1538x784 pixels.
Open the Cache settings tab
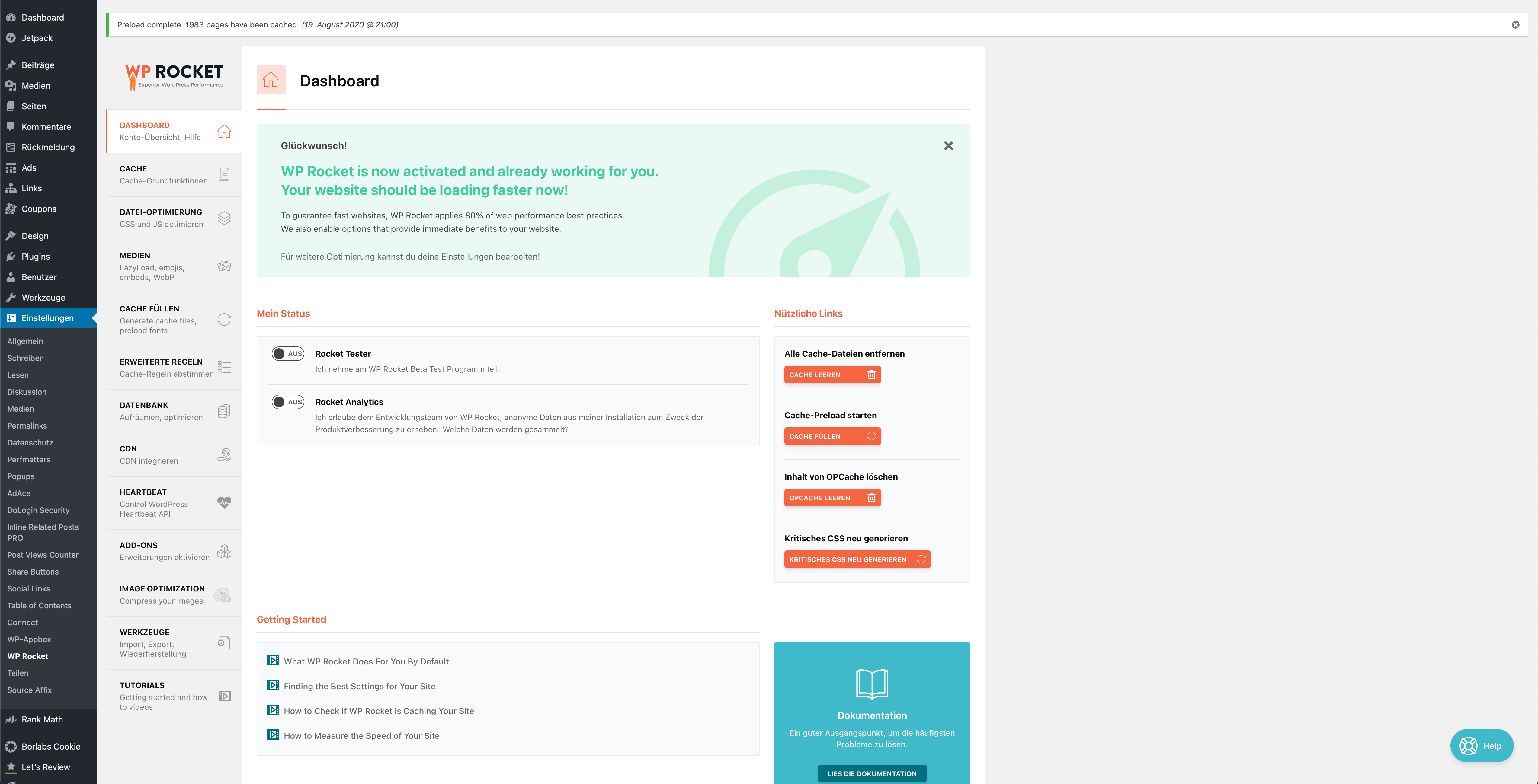click(x=174, y=175)
